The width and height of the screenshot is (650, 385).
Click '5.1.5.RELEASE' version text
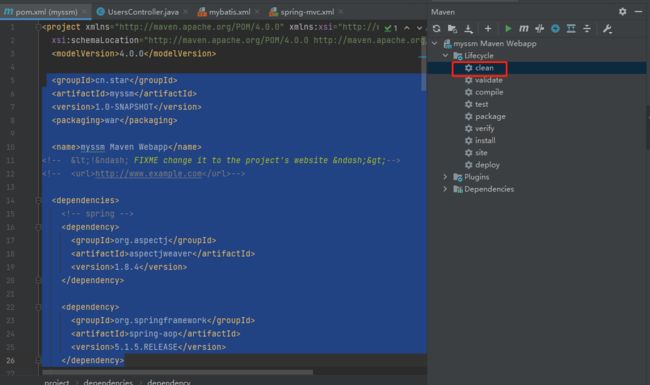pos(146,347)
